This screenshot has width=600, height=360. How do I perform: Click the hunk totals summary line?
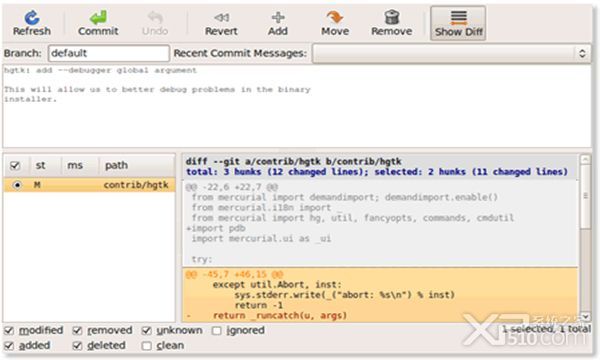click(x=377, y=172)
